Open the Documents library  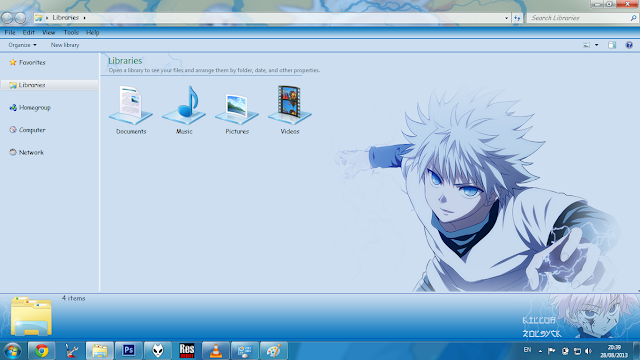tap(131, 109)
